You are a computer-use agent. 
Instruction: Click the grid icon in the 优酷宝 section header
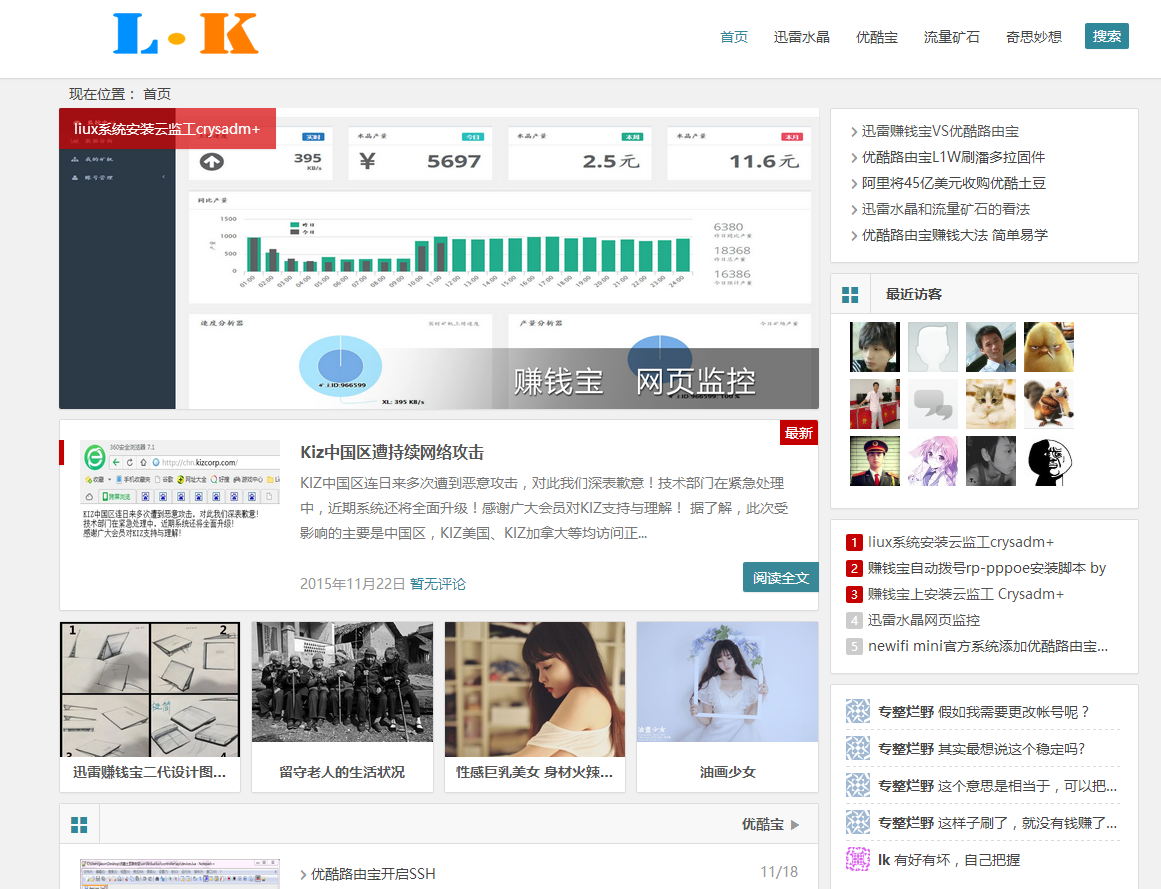coord(79,825)
